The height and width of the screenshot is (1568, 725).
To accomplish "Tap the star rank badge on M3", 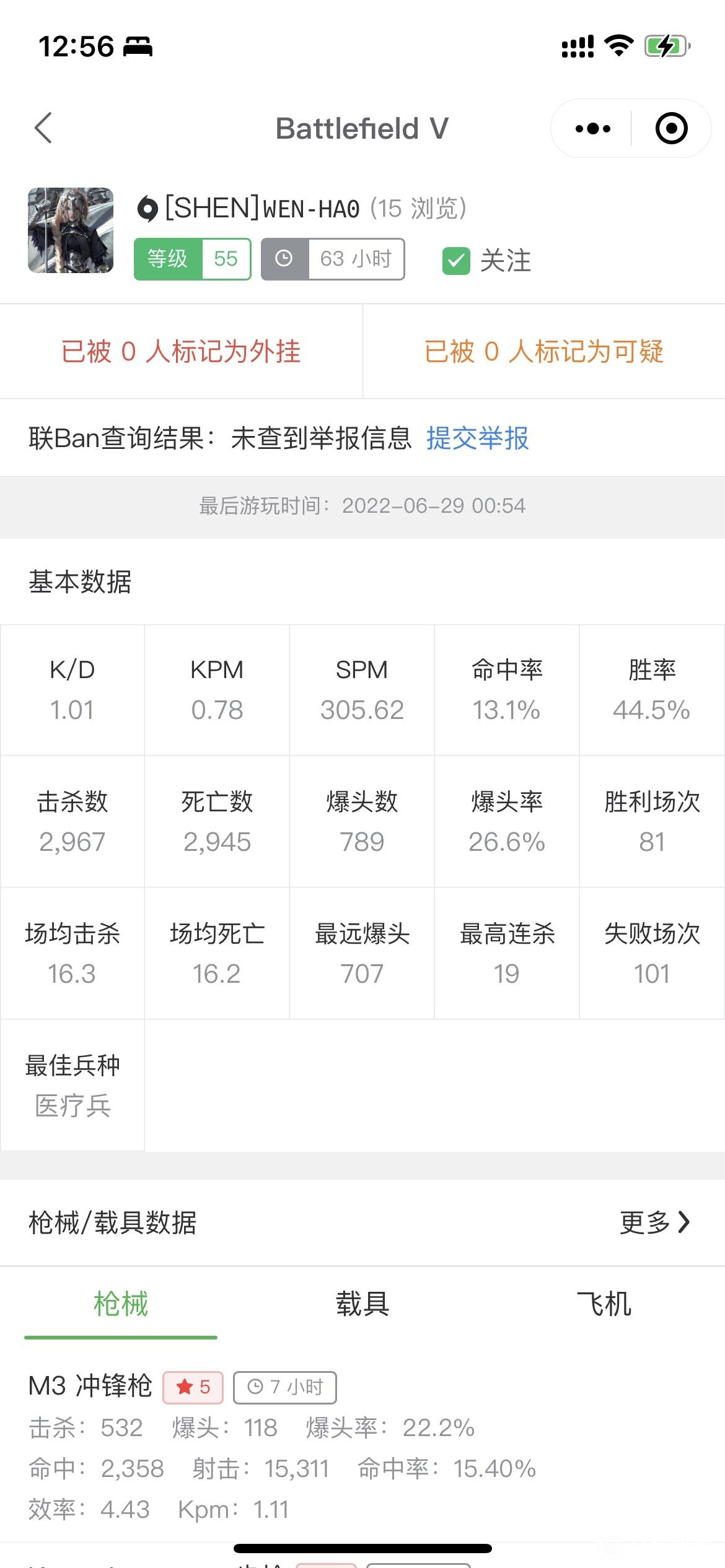I will pyautogui.click(x=193, y=1387).
